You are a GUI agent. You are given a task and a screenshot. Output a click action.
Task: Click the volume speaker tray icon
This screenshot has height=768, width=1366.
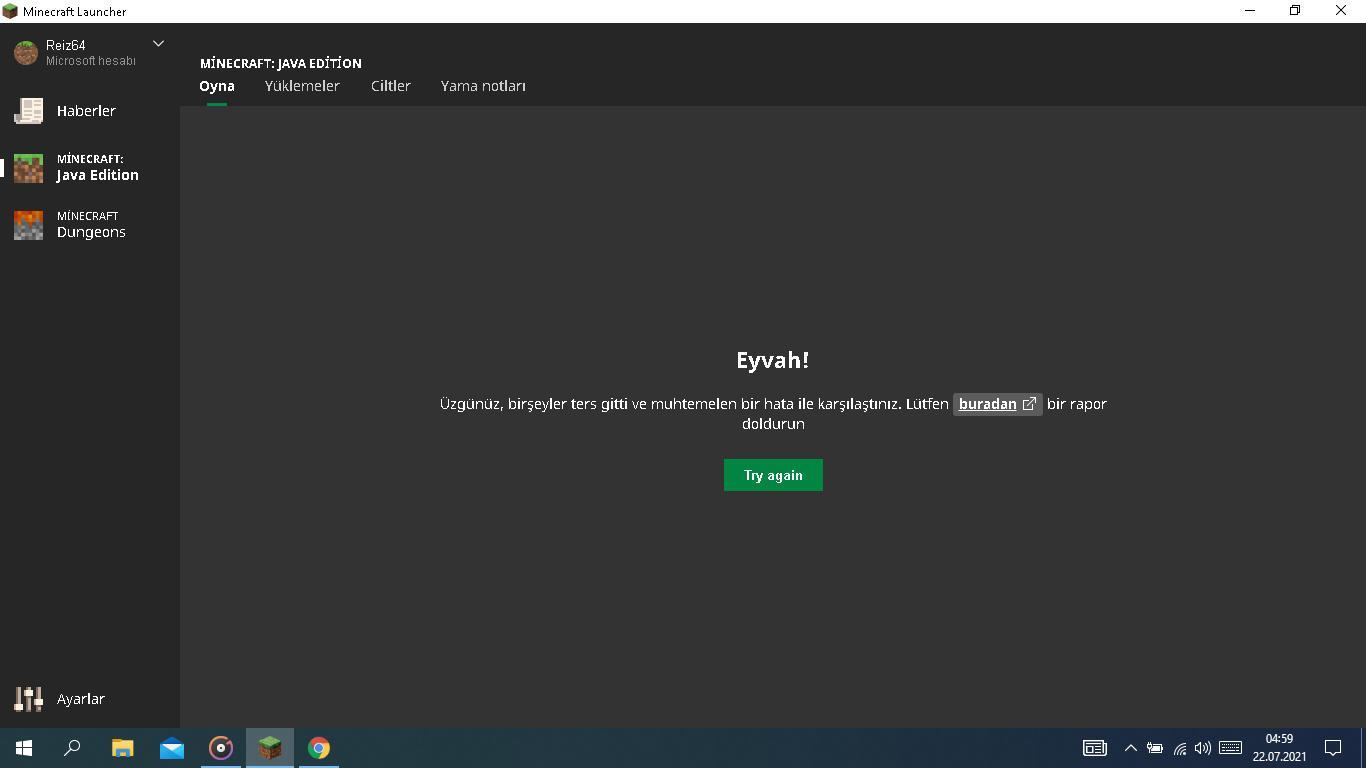click(1203, 748)
